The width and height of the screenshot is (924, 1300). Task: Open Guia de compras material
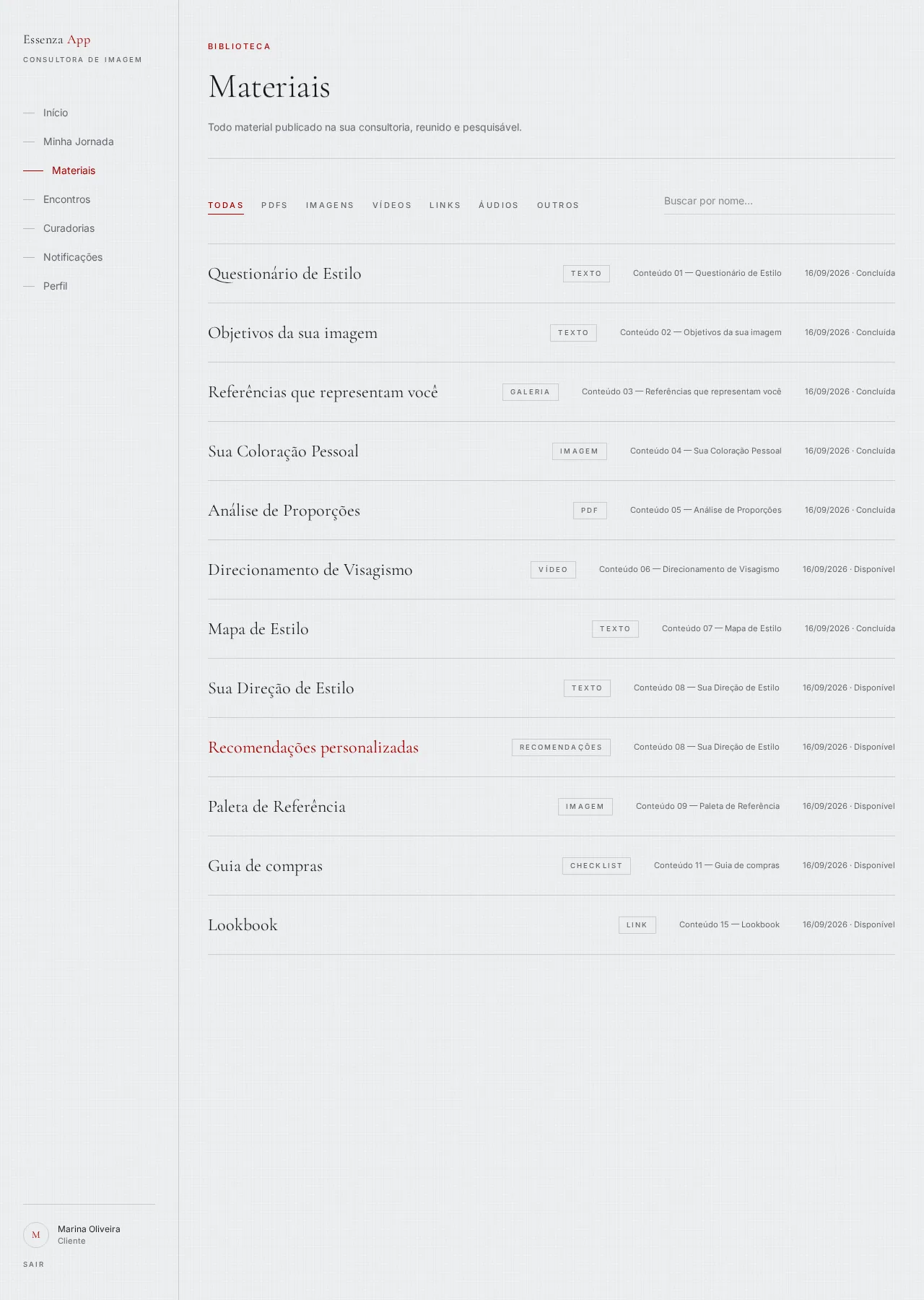point(265,866)
